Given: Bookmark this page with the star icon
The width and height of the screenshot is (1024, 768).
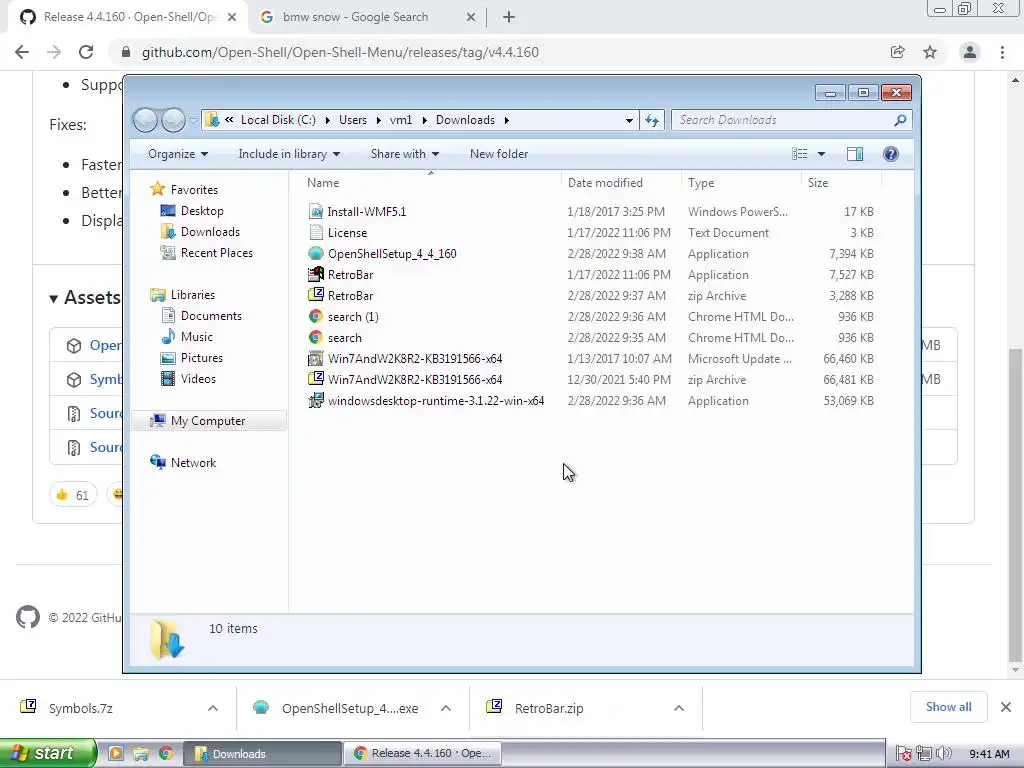Looking at the screenshot, I should [x=930, y=52].
